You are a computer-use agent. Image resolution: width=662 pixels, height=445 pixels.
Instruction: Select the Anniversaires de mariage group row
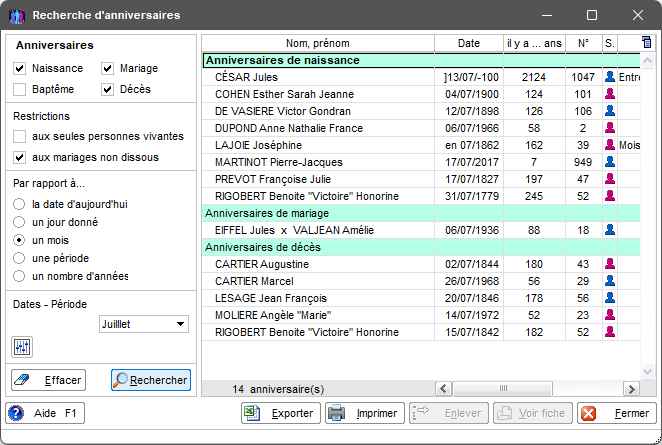point(421,213)
